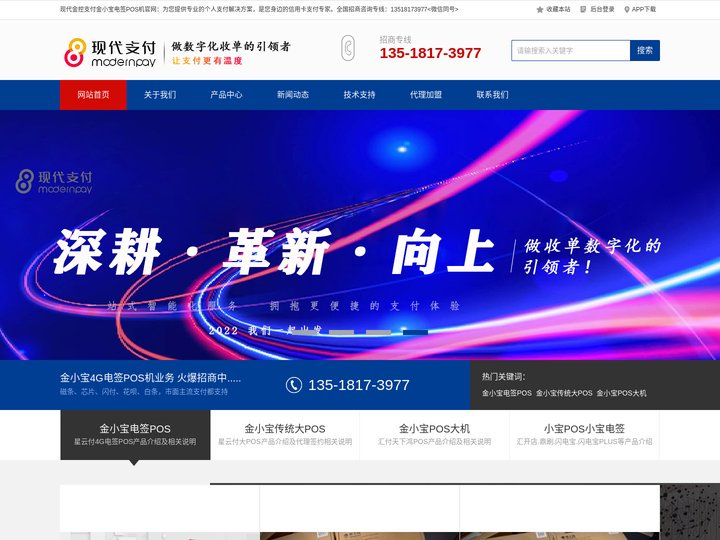The width and height of the screenshot is (720, 540).
Task: Click the phone handset icon beside 招商专线
Action: (348, 48)
